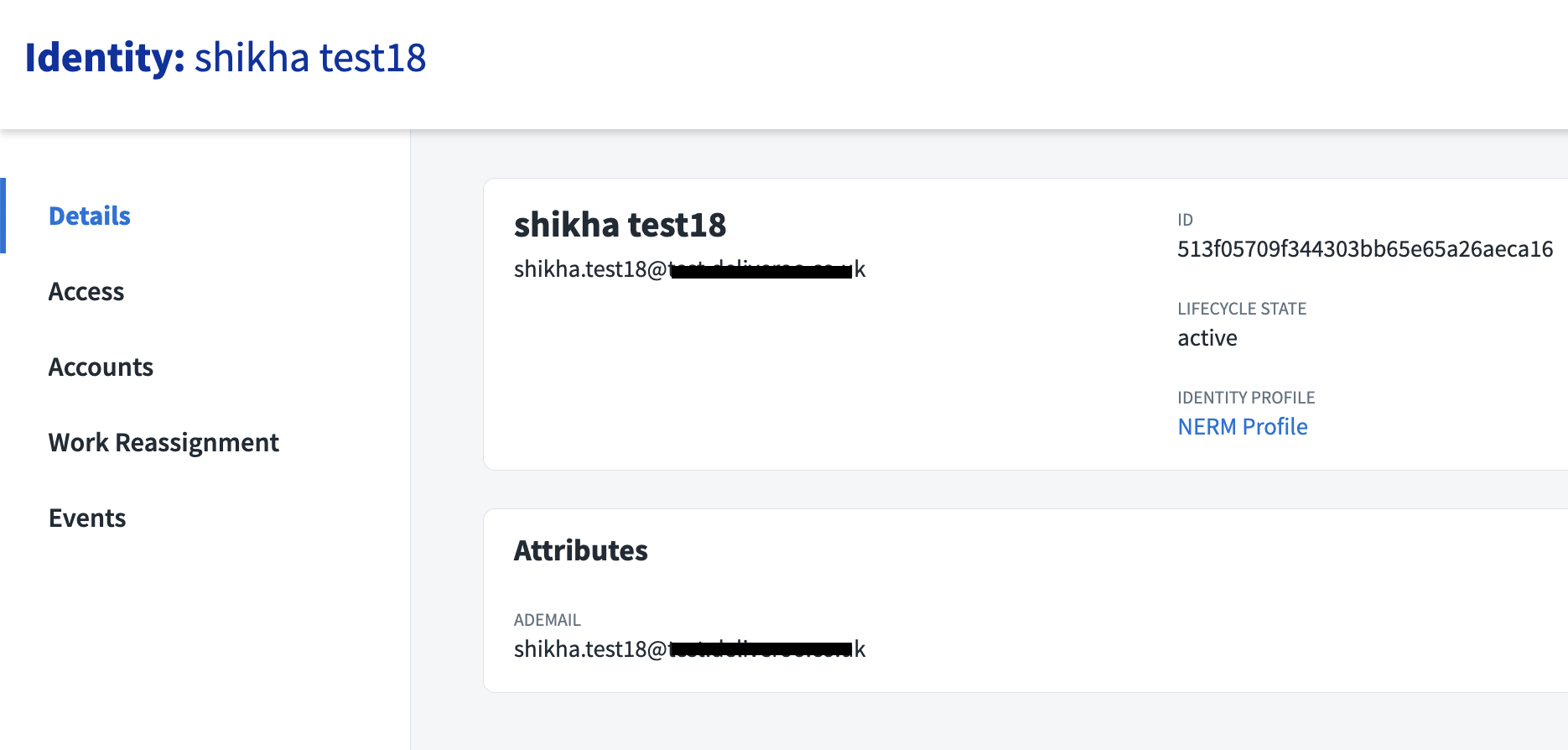Select the identity ID value 513f05709f…
The image size is (1568, 750).
(1364, 249)
